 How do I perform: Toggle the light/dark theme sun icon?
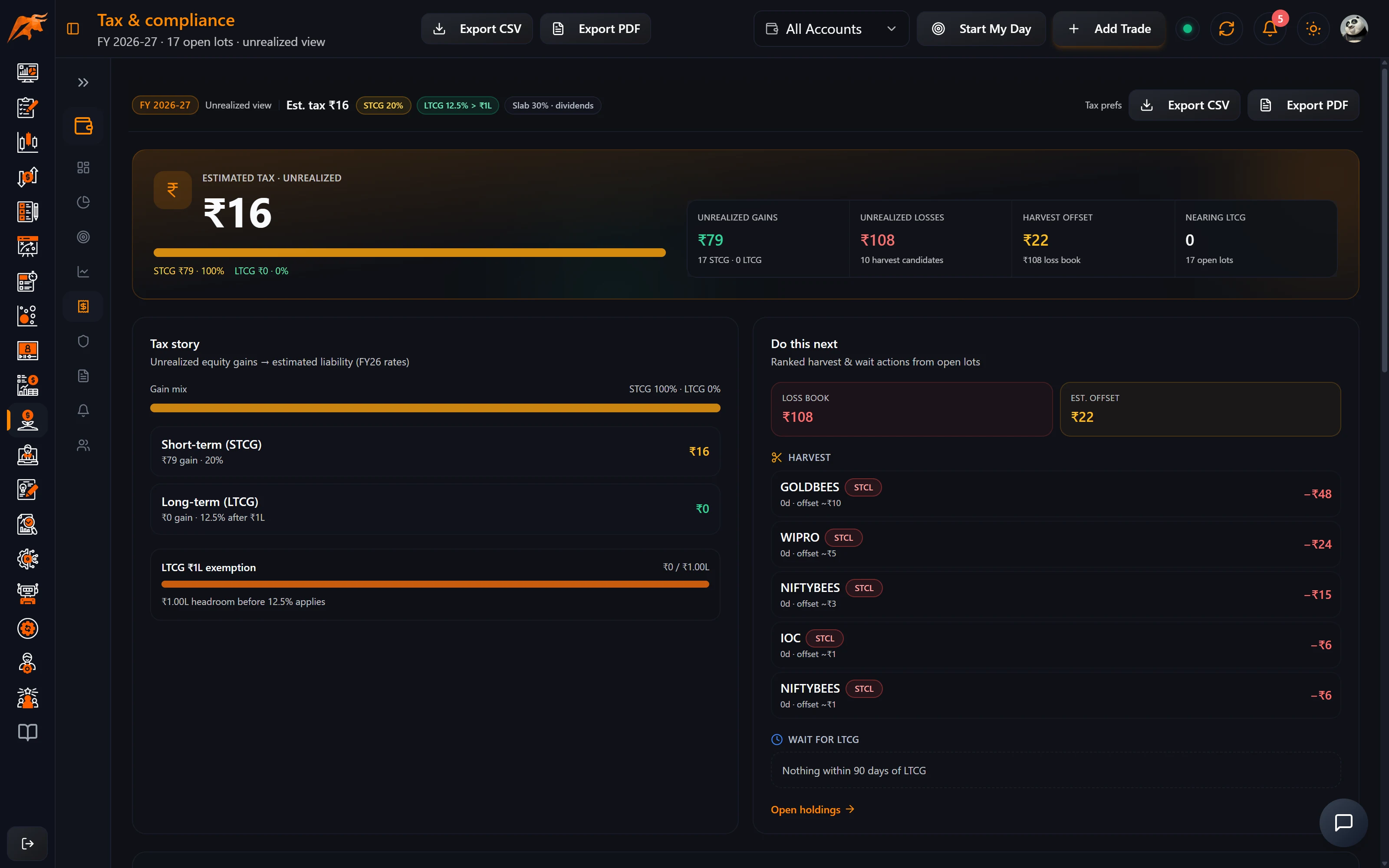(1313, 29)
